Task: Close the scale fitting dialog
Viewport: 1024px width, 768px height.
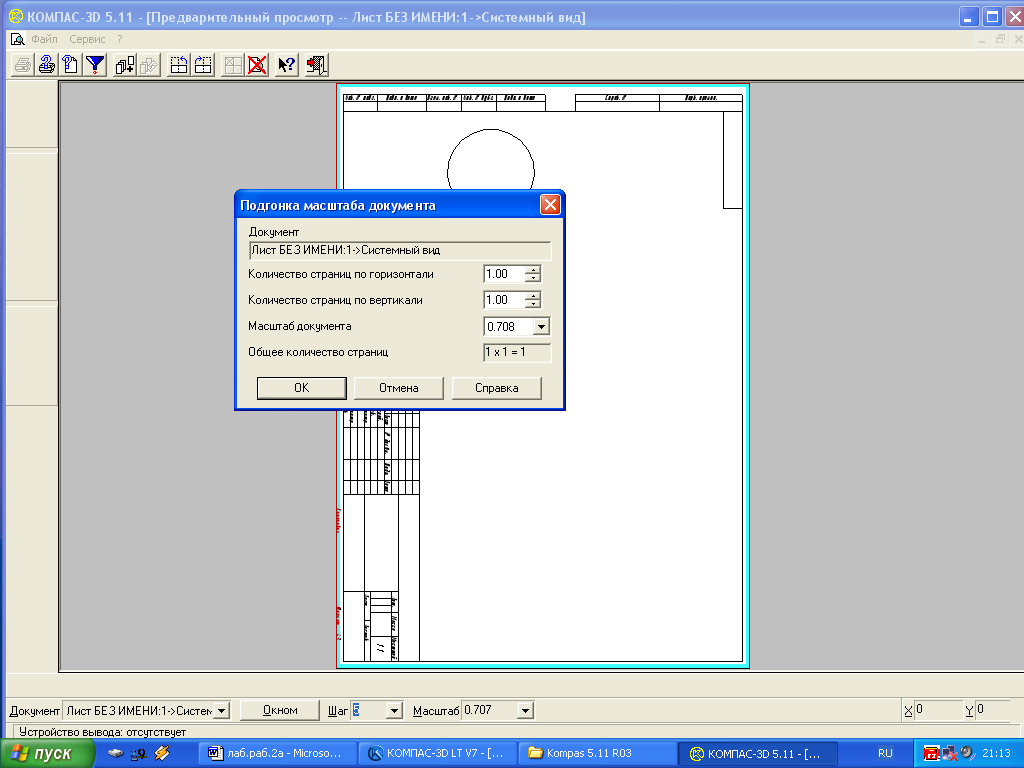Action: pos(551,205)
